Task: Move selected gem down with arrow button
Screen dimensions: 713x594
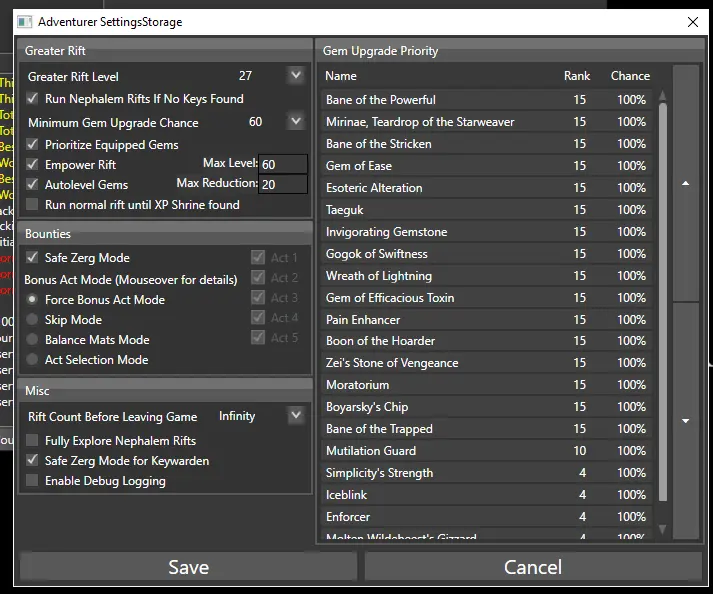Action: (x=685, y=421)
